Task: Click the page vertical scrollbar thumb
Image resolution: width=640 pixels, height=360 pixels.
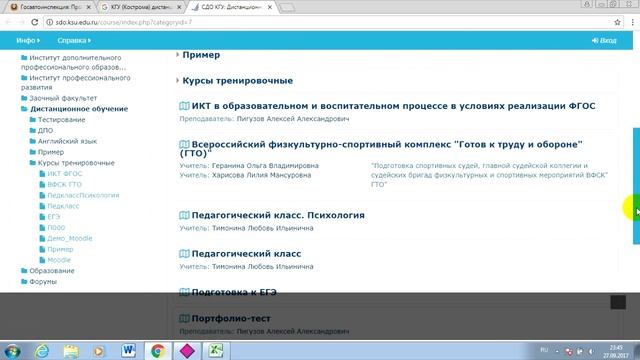Action: point(636,186)
